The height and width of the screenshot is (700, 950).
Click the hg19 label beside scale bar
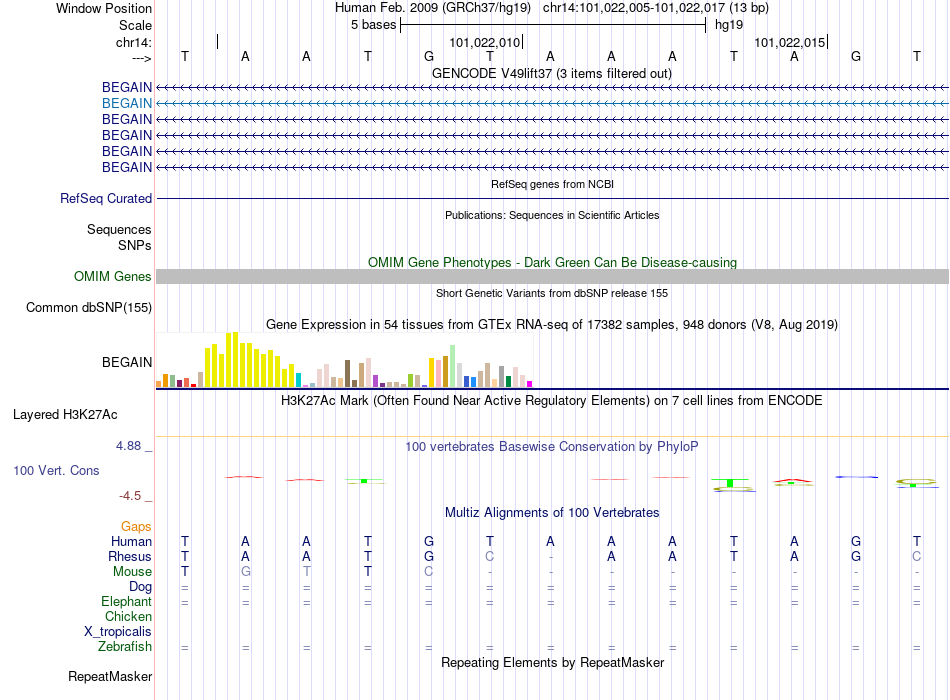(729, 25)
